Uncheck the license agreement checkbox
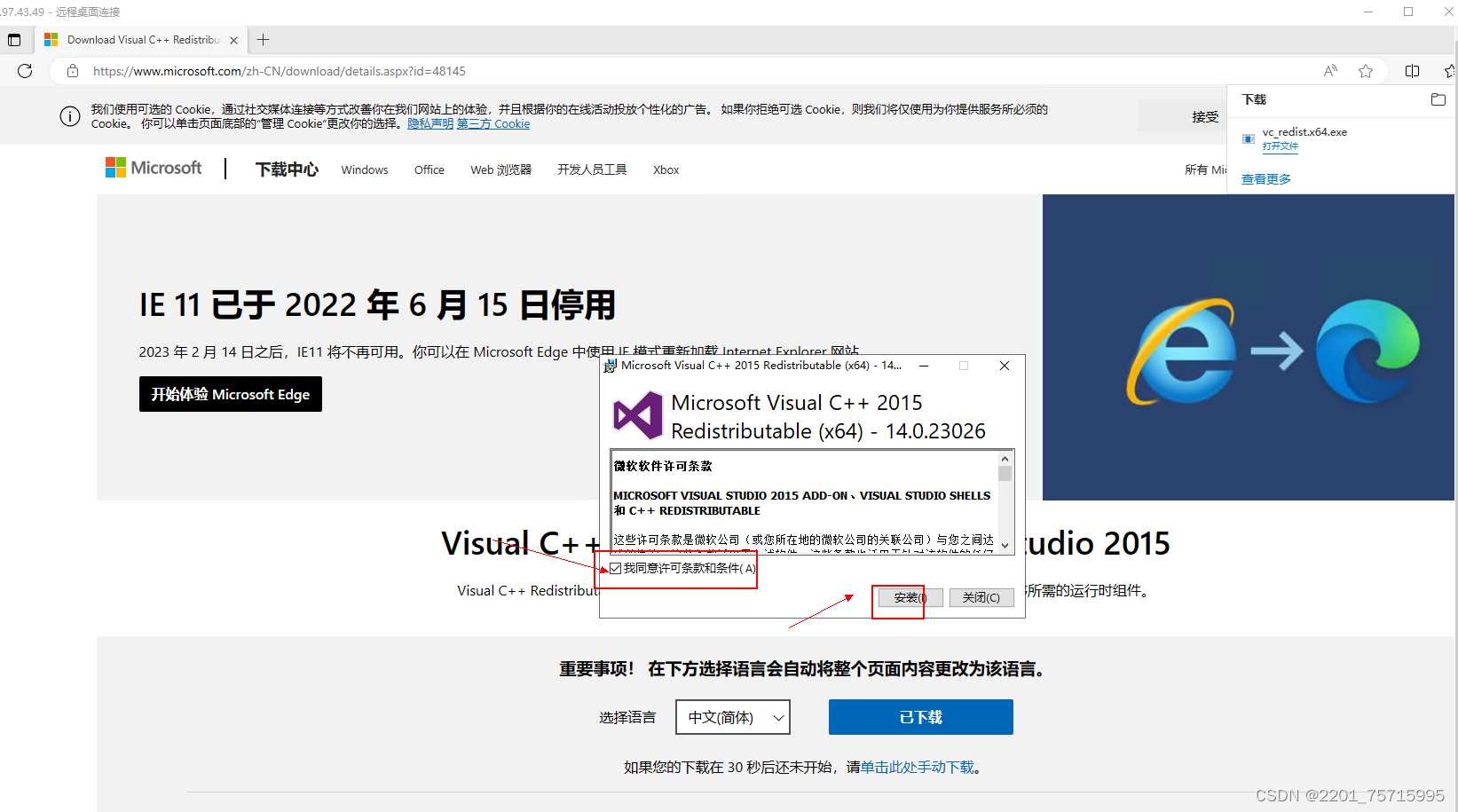Image resolution: width=1458 pixels, height=812 pixels. coord(615,568)
